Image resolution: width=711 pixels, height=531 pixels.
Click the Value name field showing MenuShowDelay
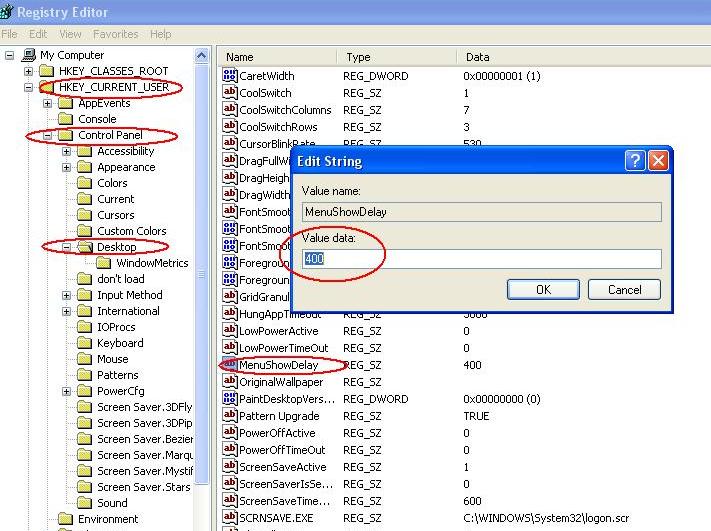[x=482, y=212]
